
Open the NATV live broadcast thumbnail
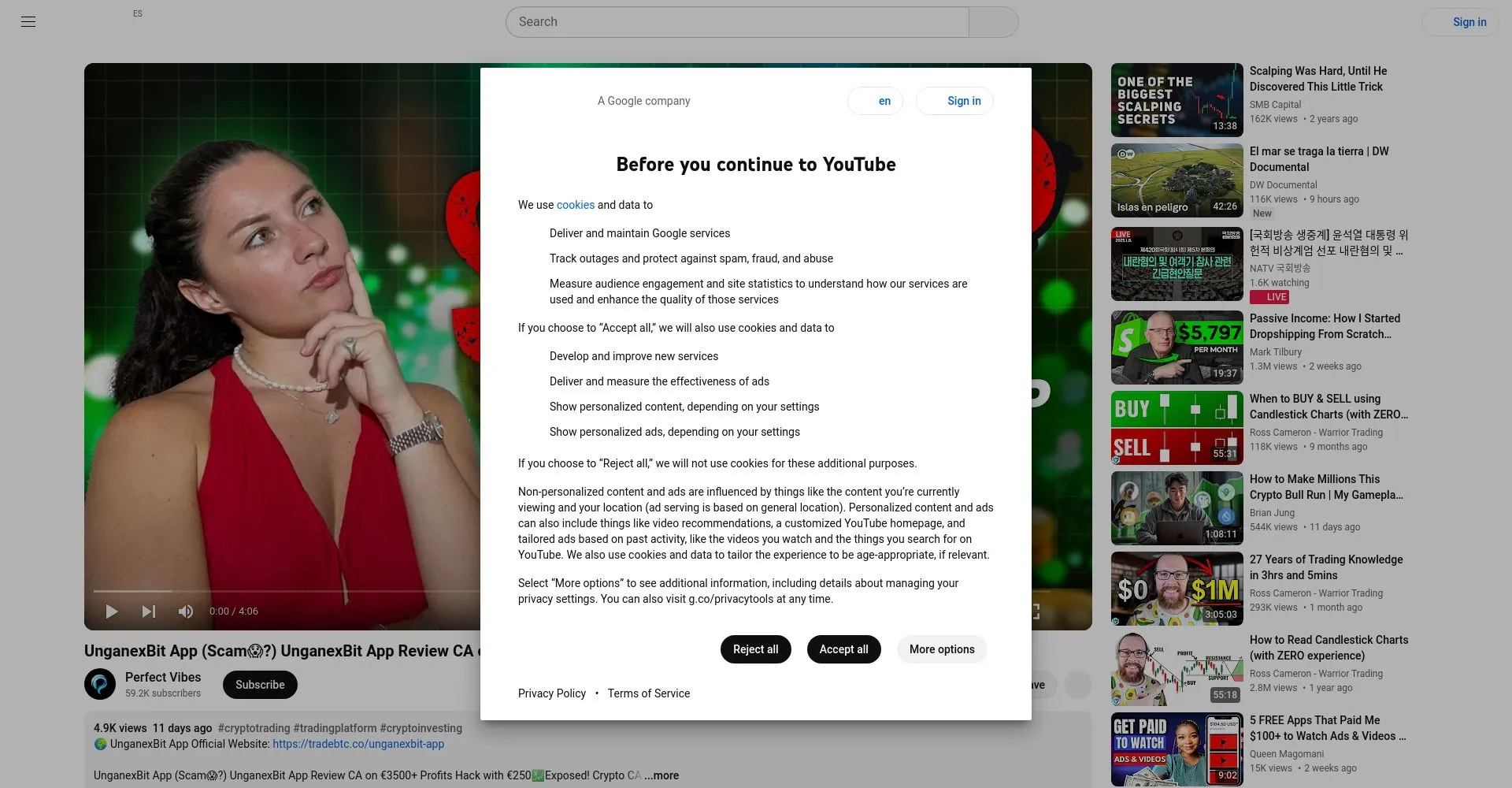tap(1177, 264)
